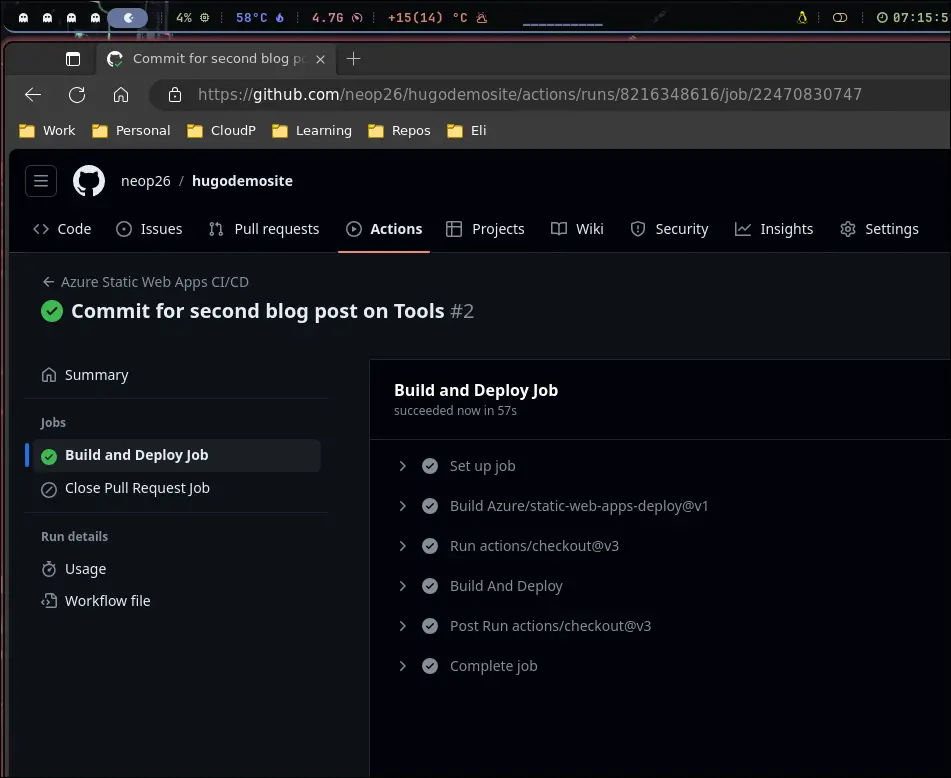Image resolution: width=951 pixels, height=778 pixels.
Task: Reload the page with the refresh icon
Action: click(77, 95)
